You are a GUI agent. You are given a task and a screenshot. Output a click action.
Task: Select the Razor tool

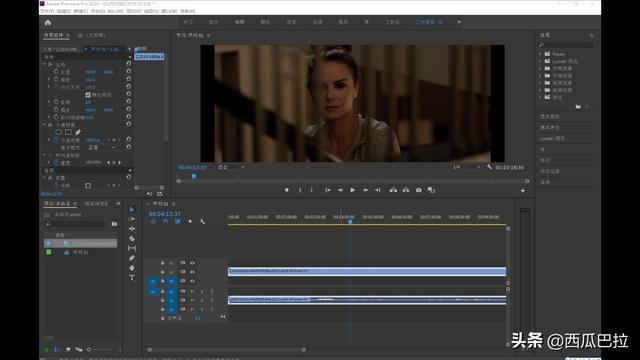coord(132,238)
